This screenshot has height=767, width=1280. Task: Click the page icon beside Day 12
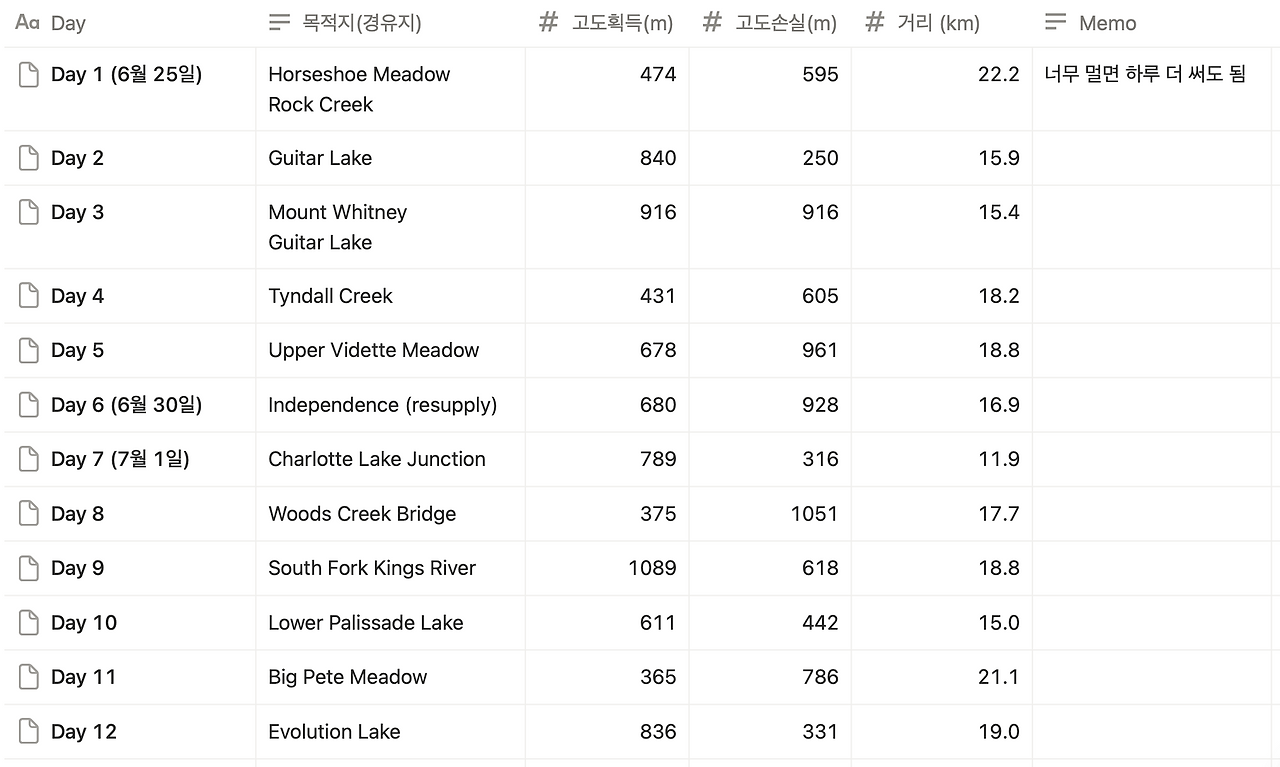tap(29, 732)
